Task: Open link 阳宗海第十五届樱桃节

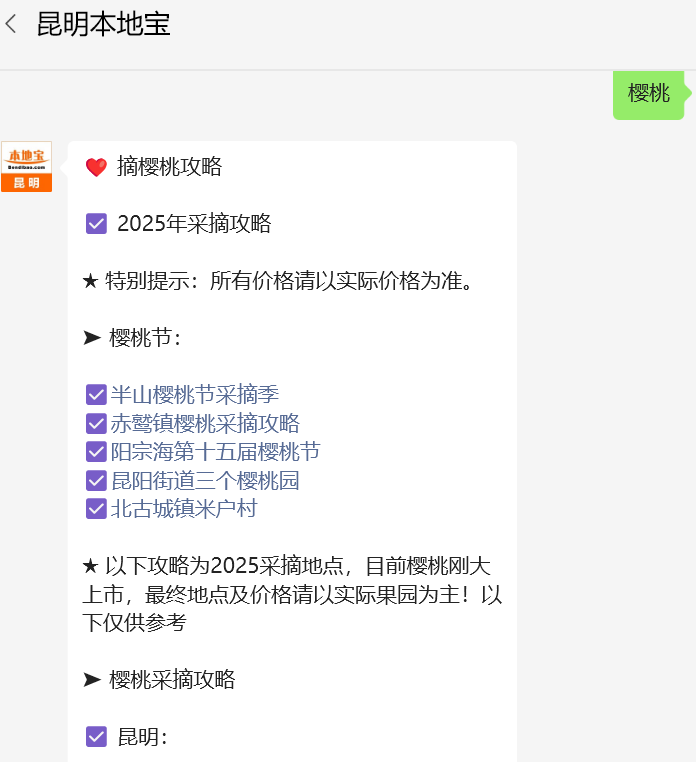Action: (x=215, y=451)
